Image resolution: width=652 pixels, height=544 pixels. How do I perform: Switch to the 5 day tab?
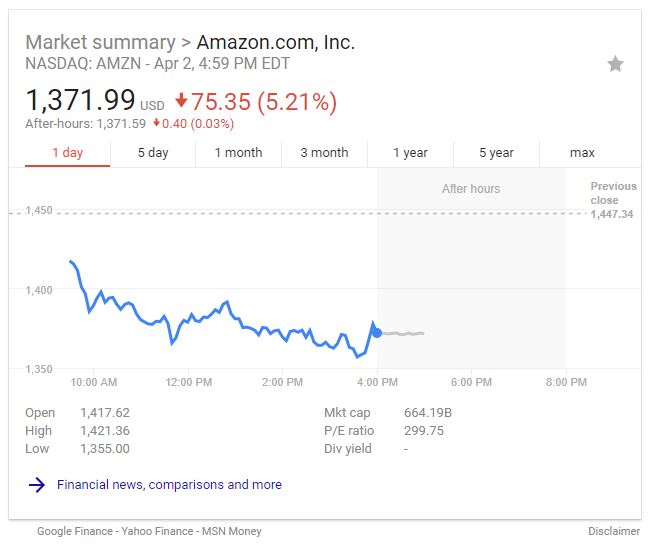pyautogui.click(x=153, y=153)
